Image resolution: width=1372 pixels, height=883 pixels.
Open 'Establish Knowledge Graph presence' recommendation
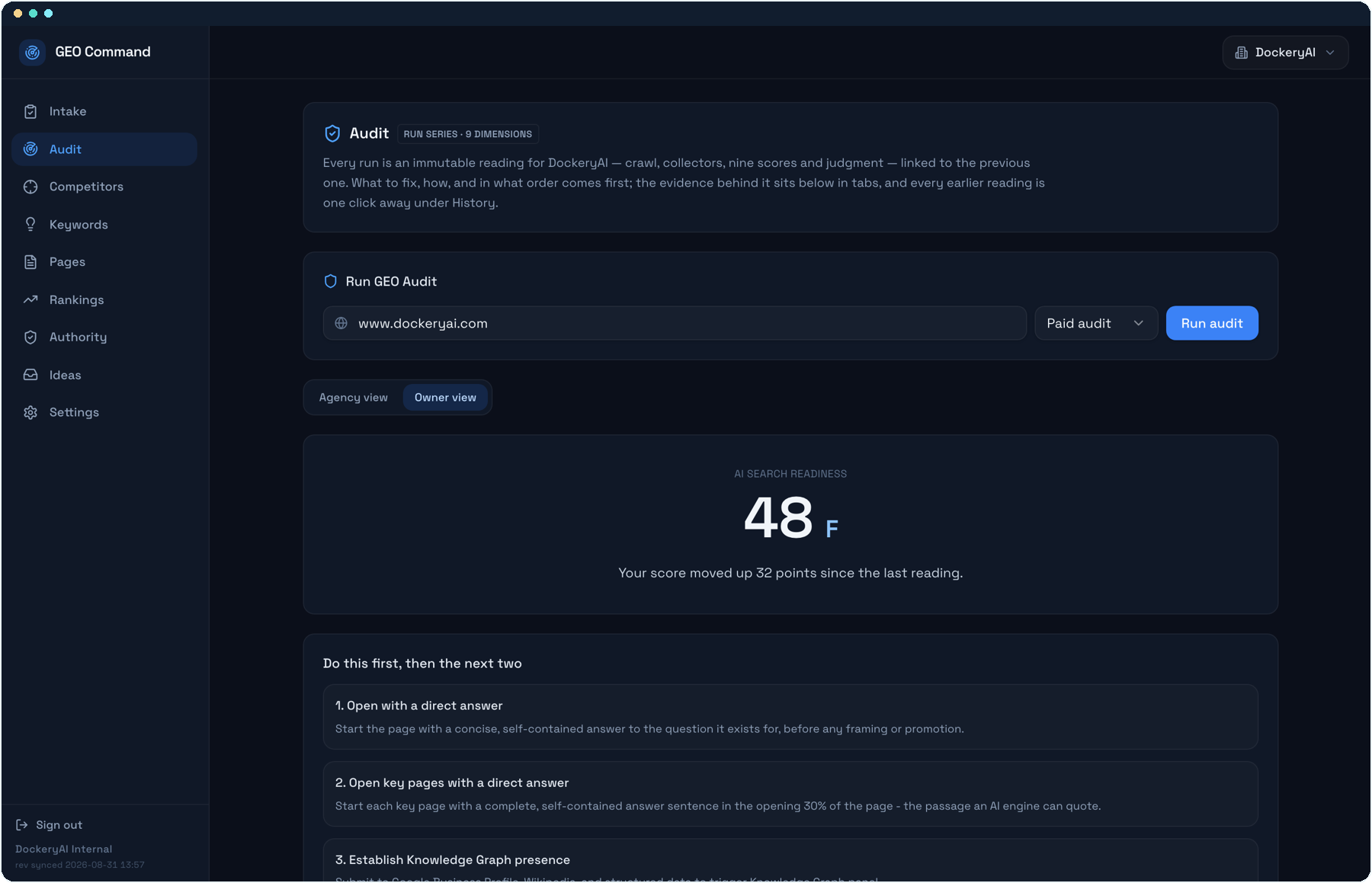(x=790, y=860)
